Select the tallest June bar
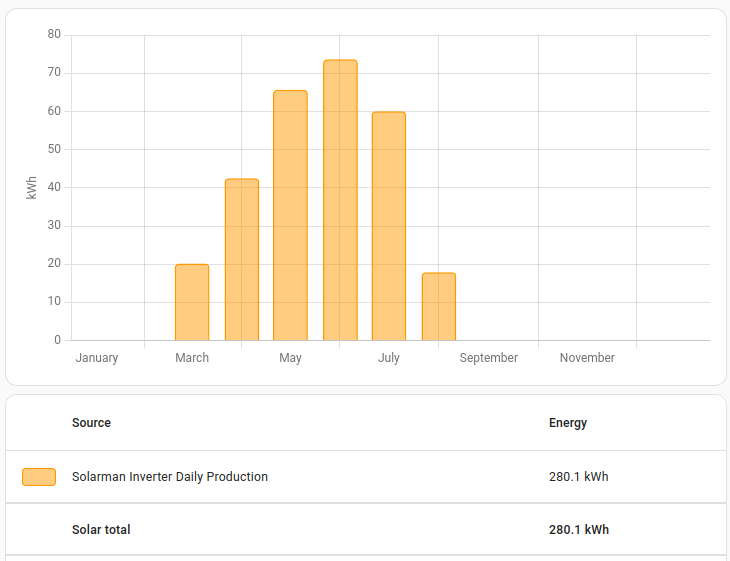The image size is (730, 561). tap(340, 200)
